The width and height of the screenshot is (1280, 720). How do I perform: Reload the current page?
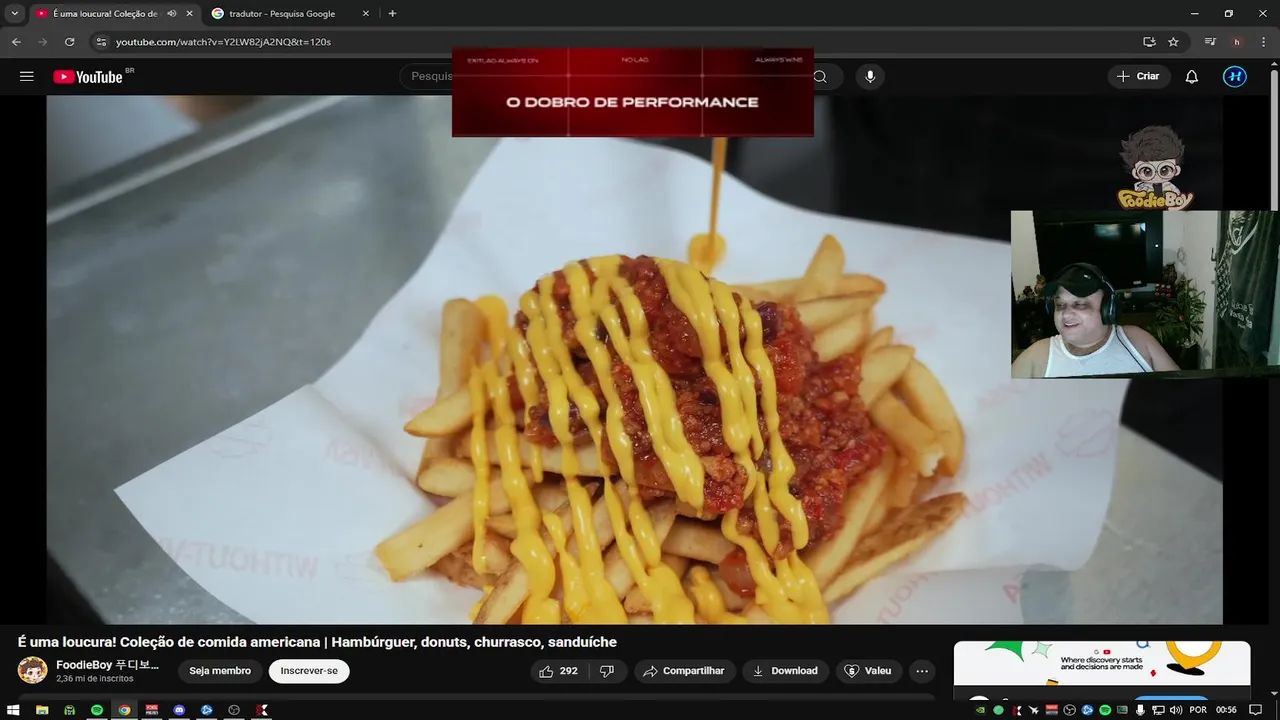tap(69, 42)
